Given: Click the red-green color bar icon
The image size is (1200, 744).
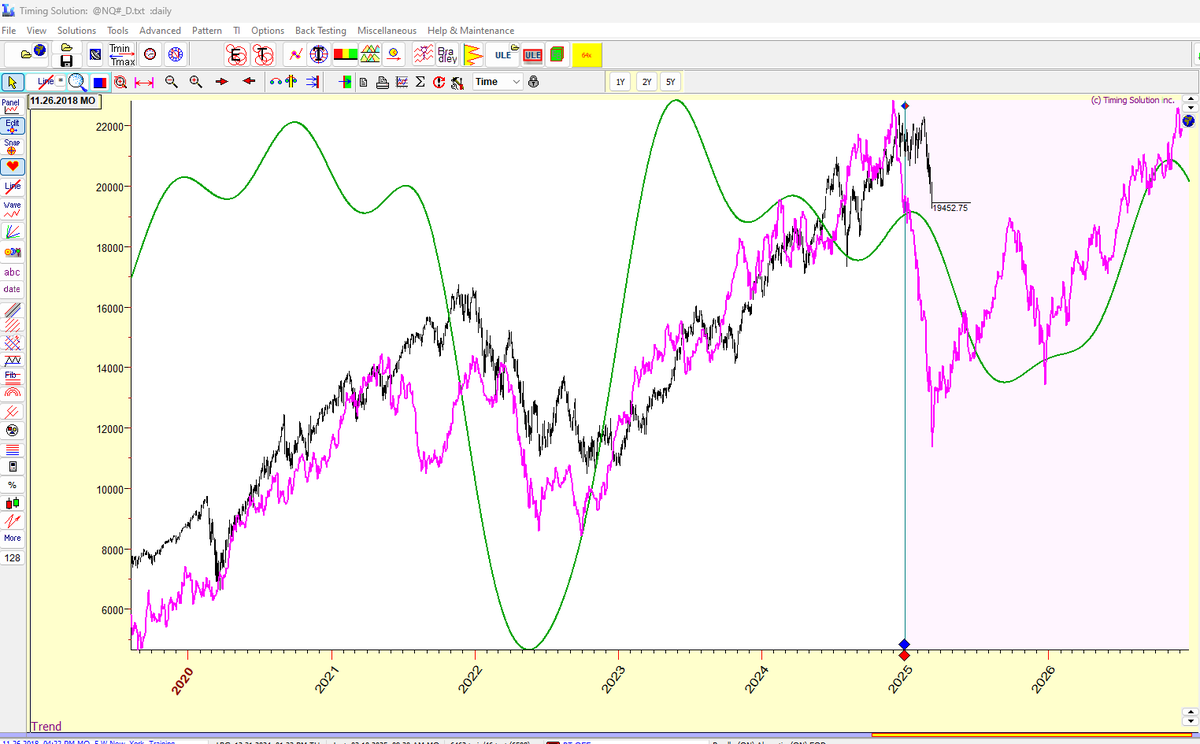Looking at the screenshot, I should click(346, 55).
